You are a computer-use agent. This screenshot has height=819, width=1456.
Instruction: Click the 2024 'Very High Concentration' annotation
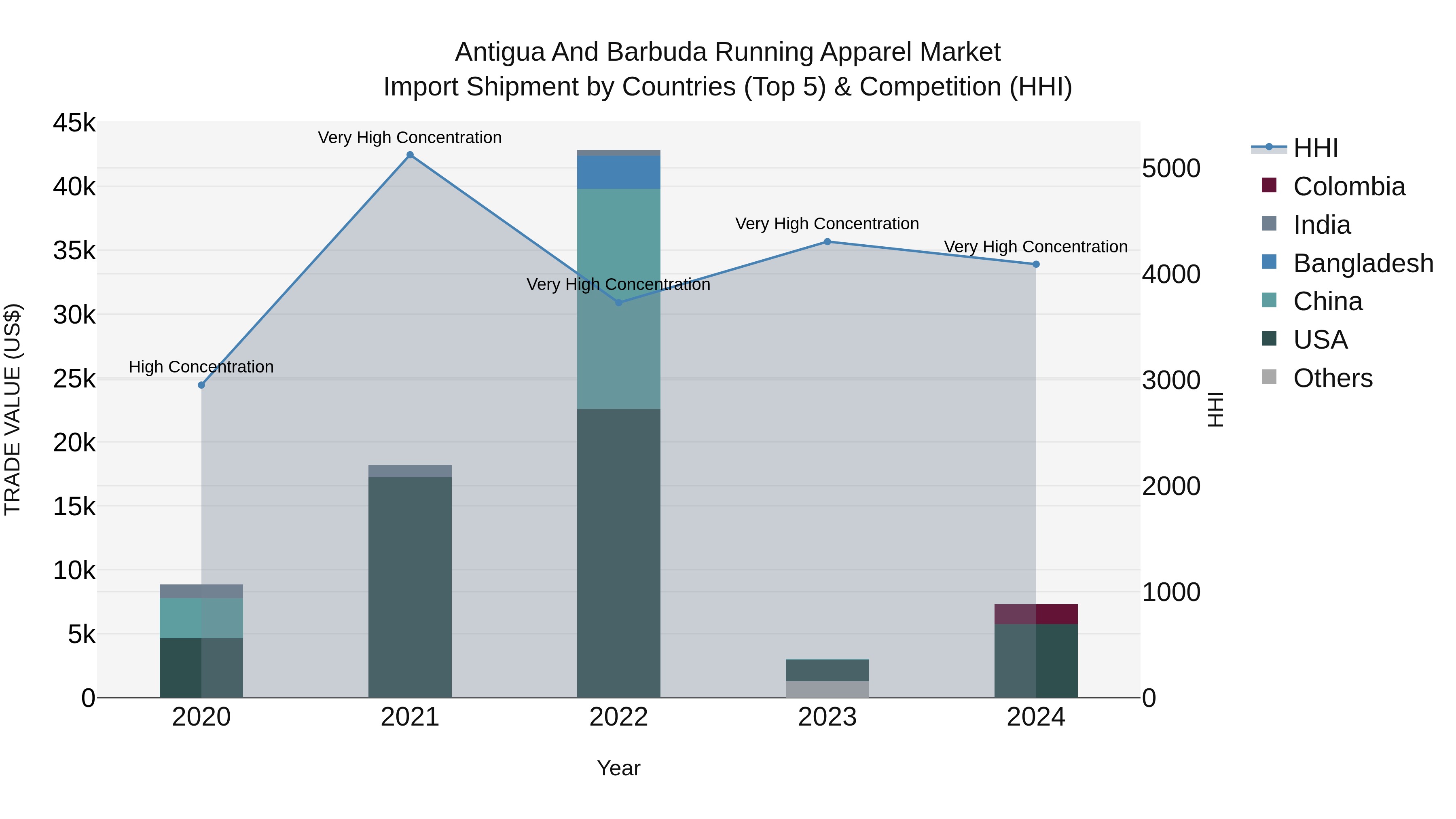[1035, 247]
